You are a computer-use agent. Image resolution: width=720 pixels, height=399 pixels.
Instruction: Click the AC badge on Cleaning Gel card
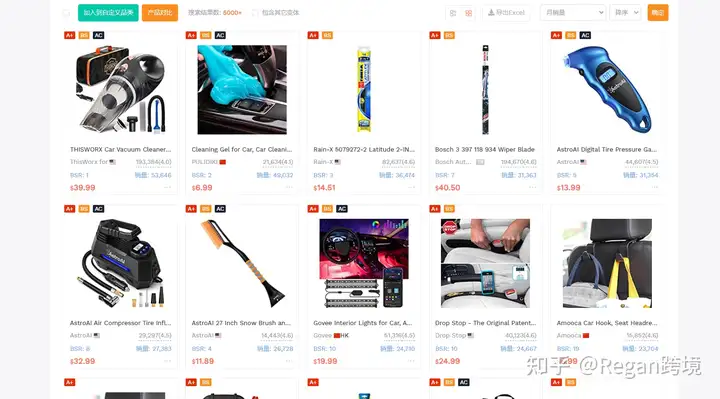(220, 35)
